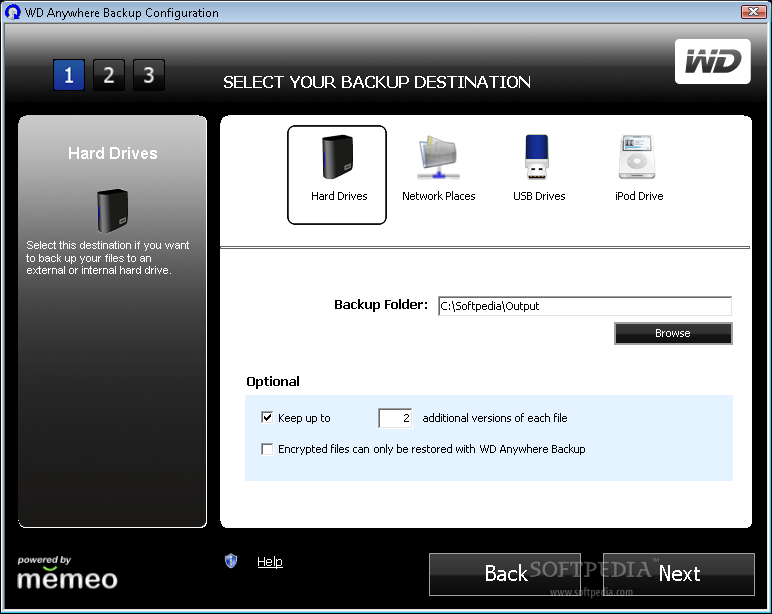Proceed with the Next button
This screenshot has height=614, width=772.
pyautogui.click(x=679, y=574)
